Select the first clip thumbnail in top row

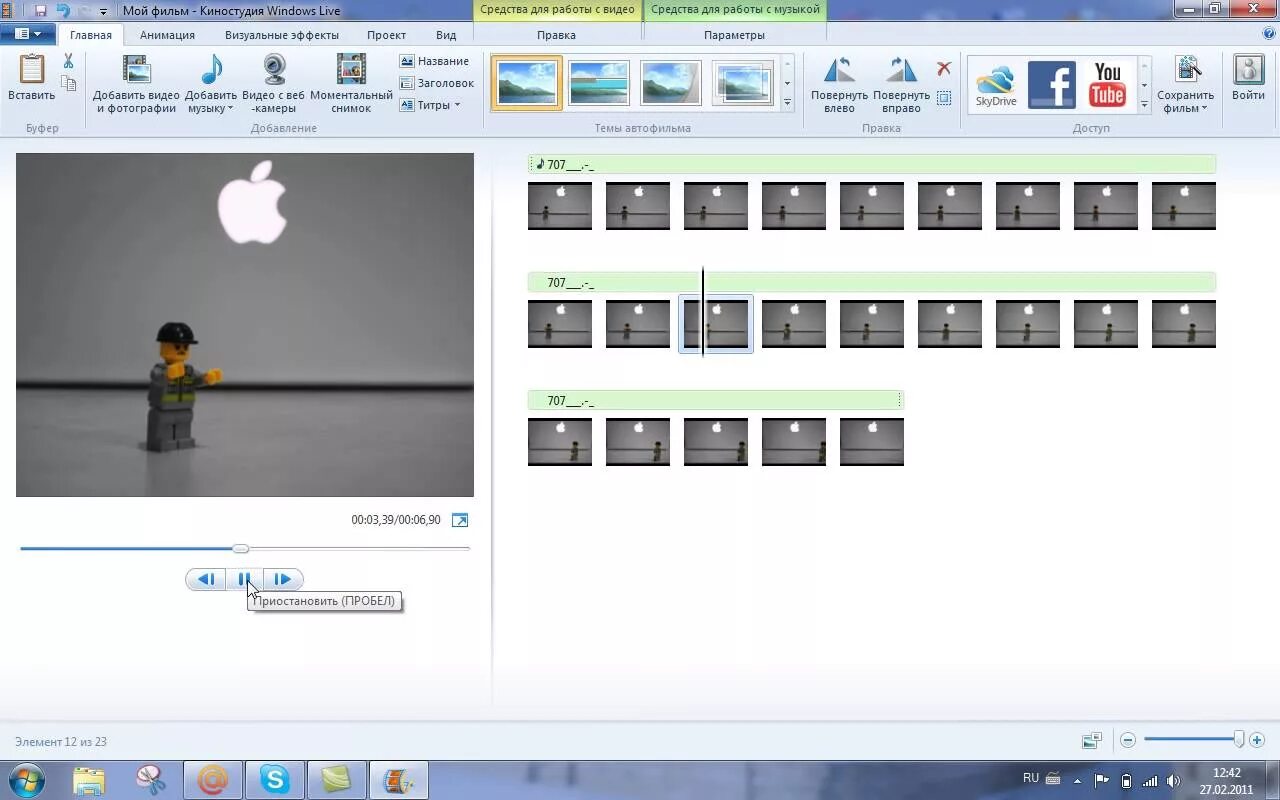tap(560, 206)
